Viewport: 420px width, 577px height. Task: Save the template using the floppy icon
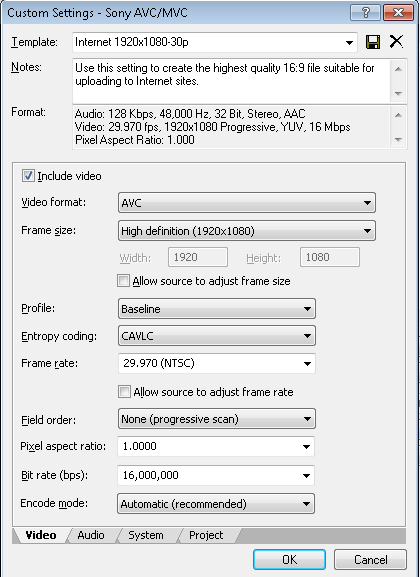(x=373, y=42)
